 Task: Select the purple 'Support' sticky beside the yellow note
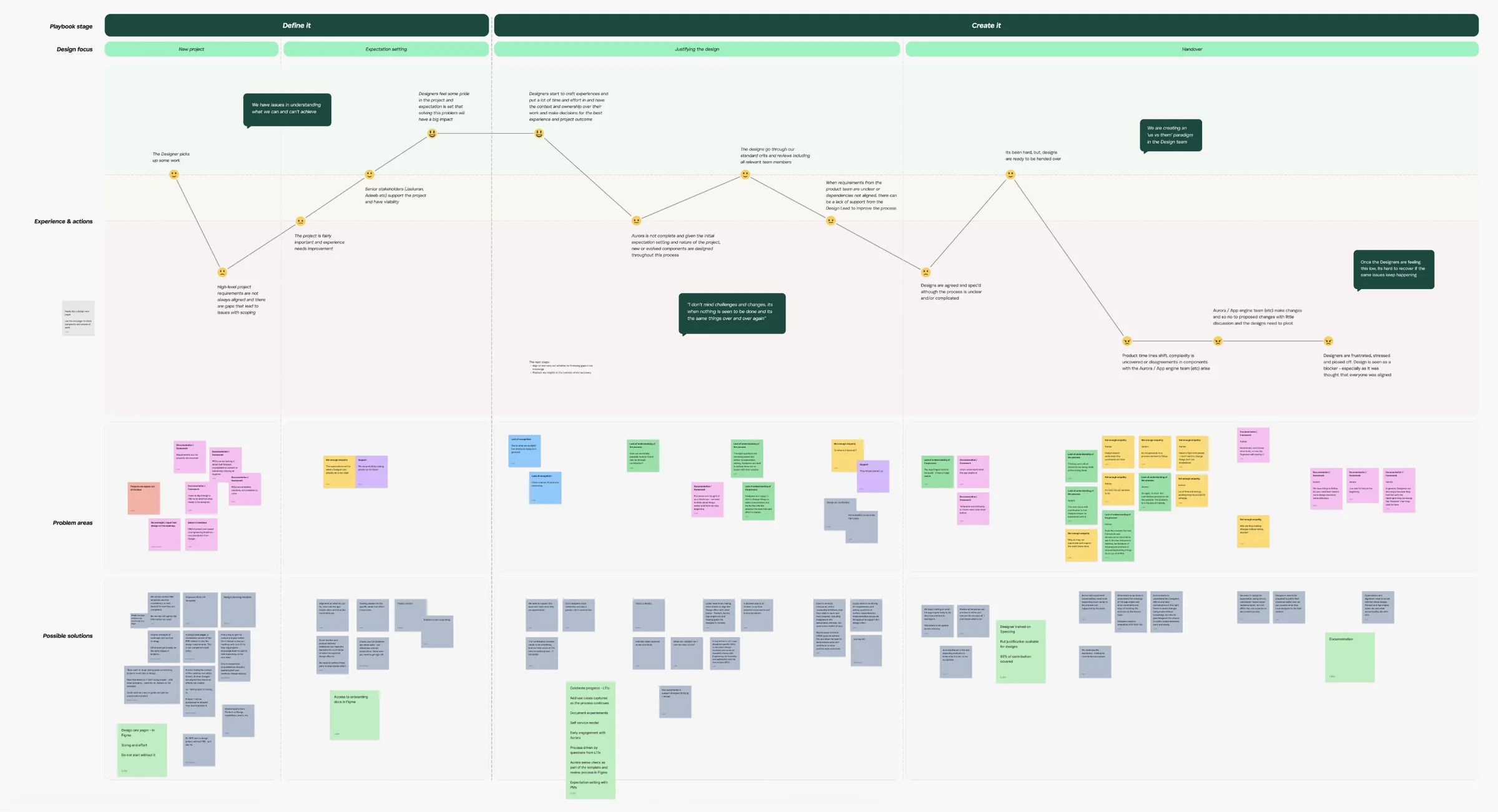371,472
